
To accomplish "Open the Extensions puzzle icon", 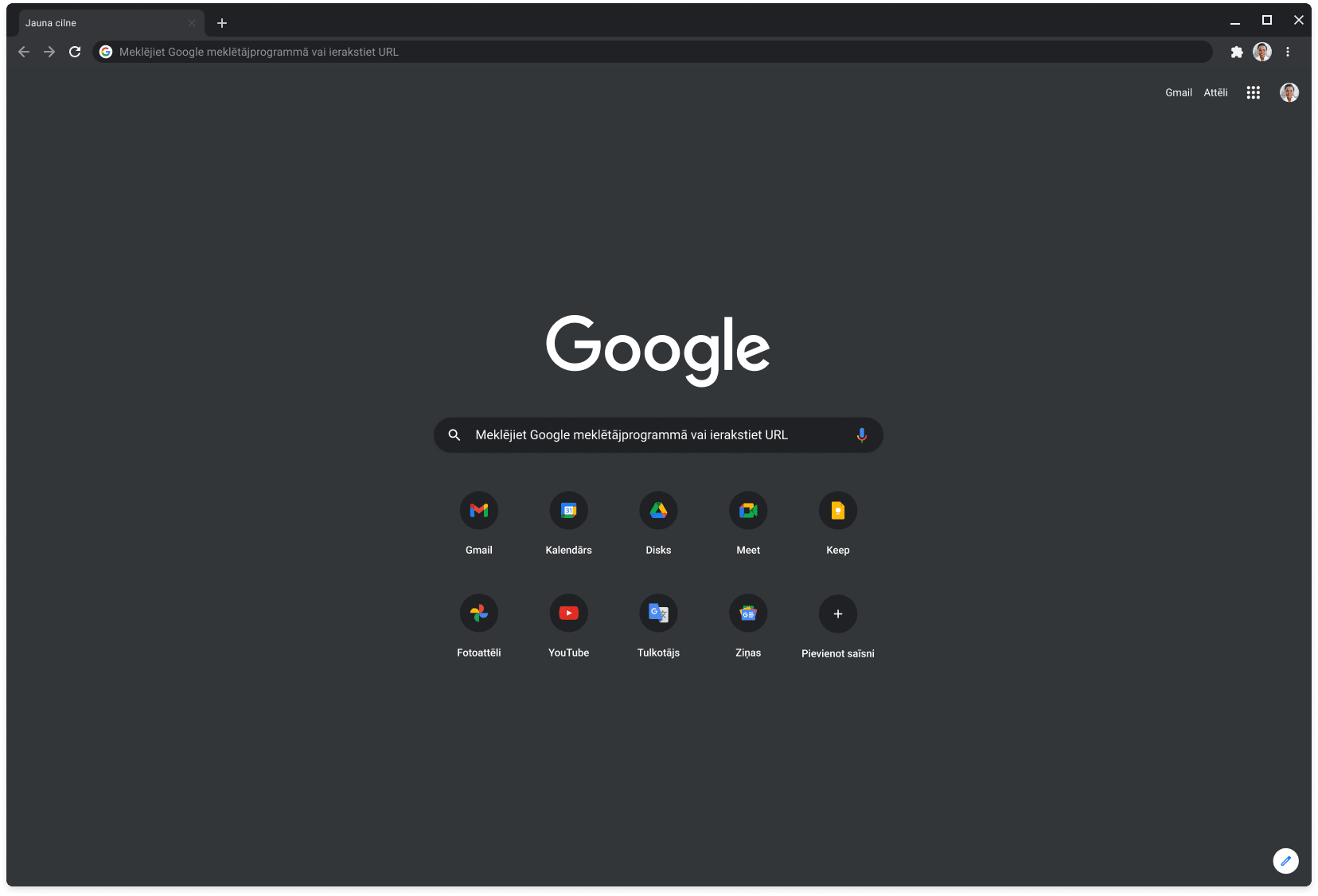I will [1236, 52].
